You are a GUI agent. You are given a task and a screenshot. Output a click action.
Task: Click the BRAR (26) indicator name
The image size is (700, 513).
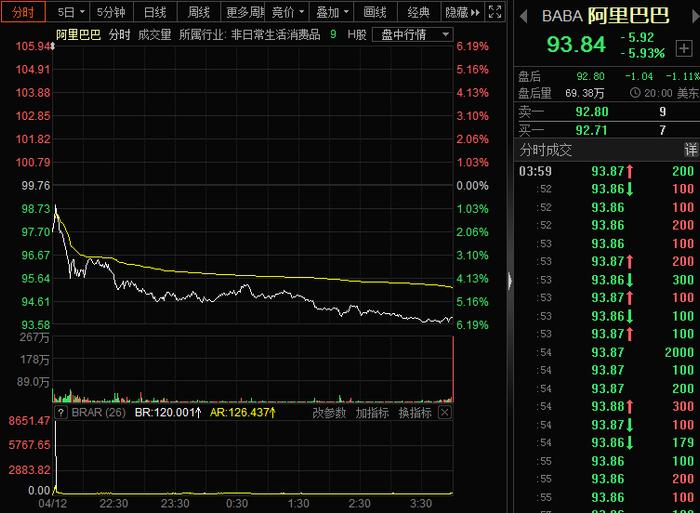(98, 412)
